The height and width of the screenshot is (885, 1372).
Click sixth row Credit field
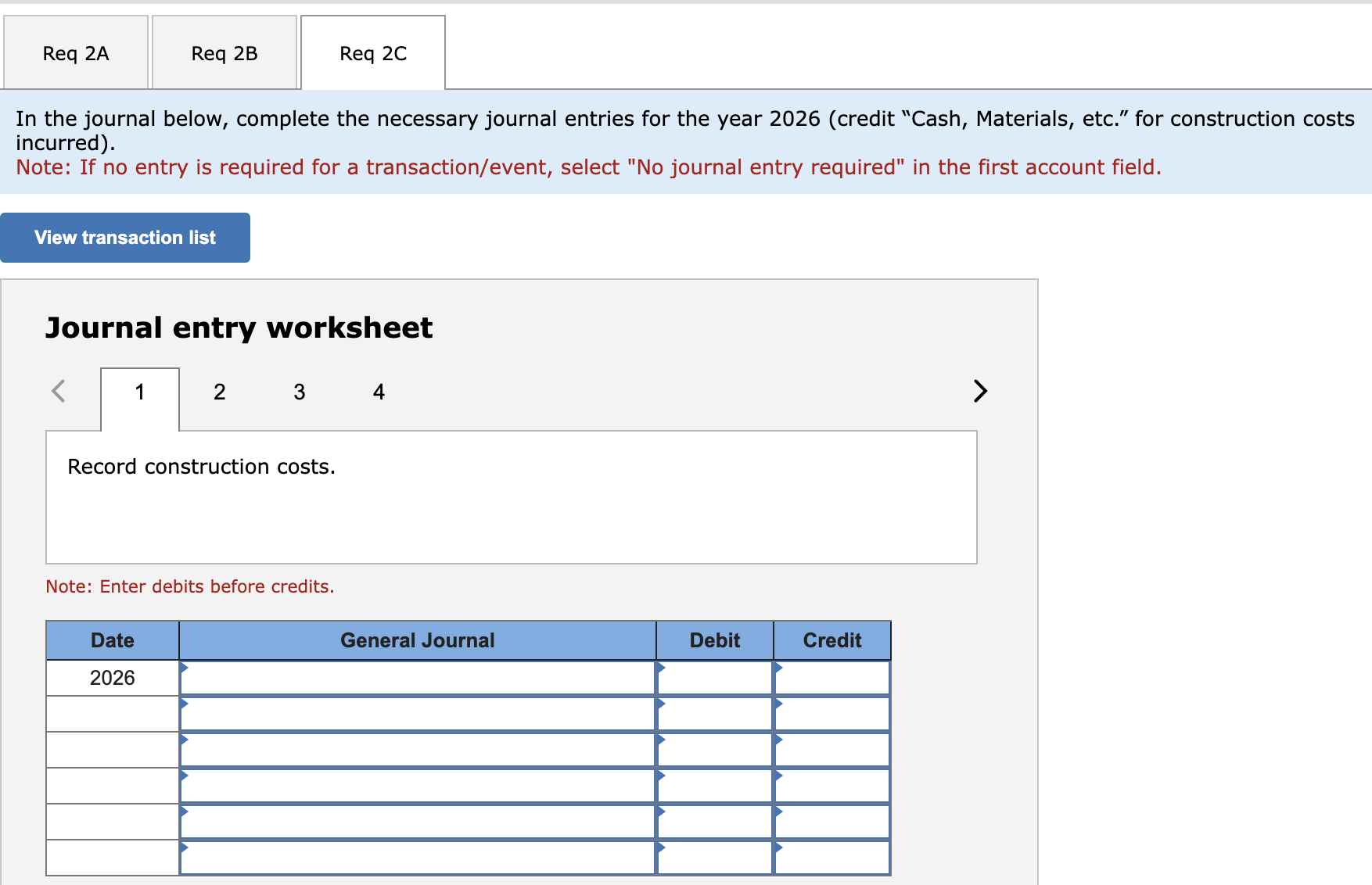tap(832, 858)
